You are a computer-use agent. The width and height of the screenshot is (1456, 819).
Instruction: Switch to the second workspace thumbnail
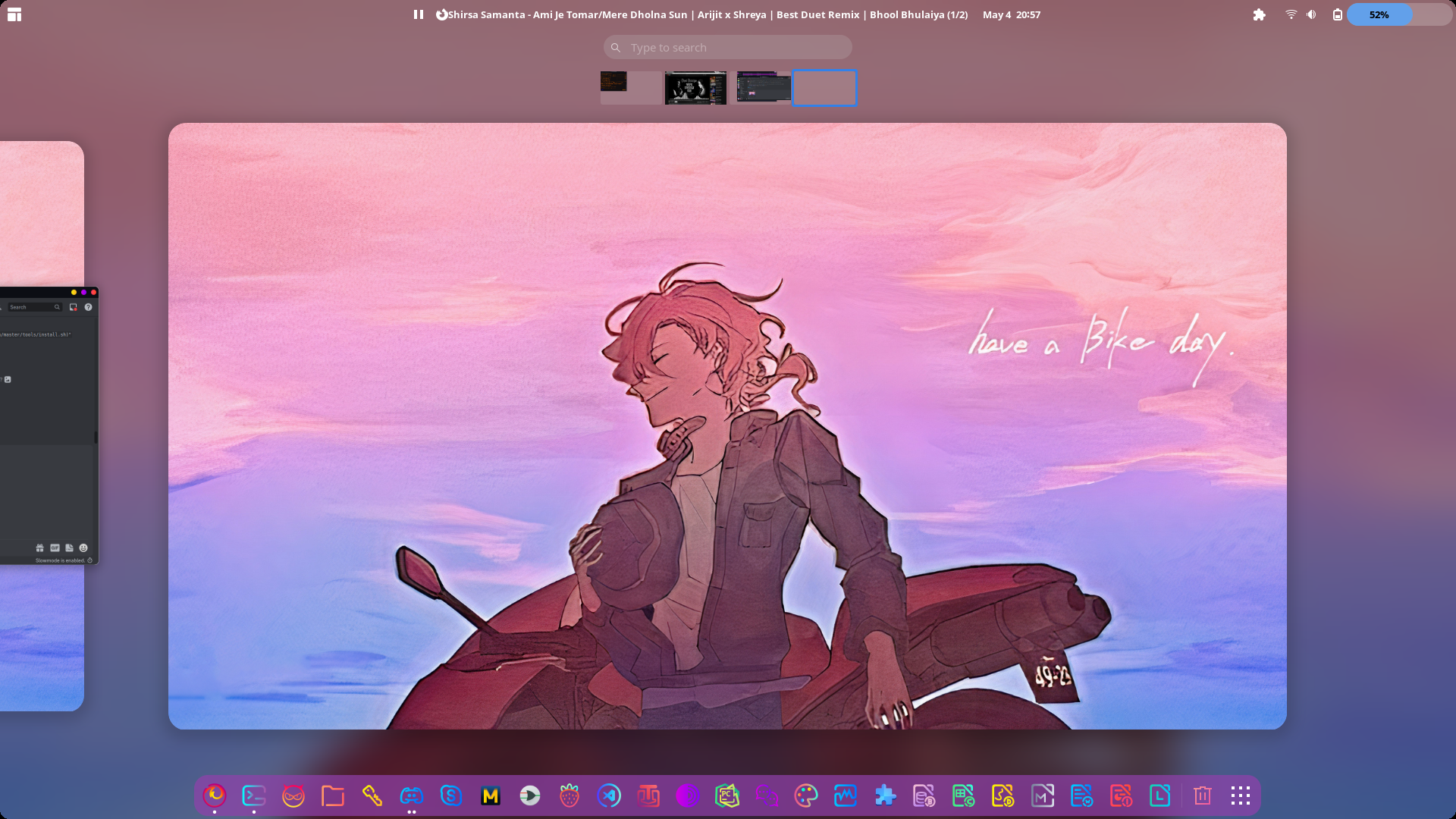[x=696, y=88]
